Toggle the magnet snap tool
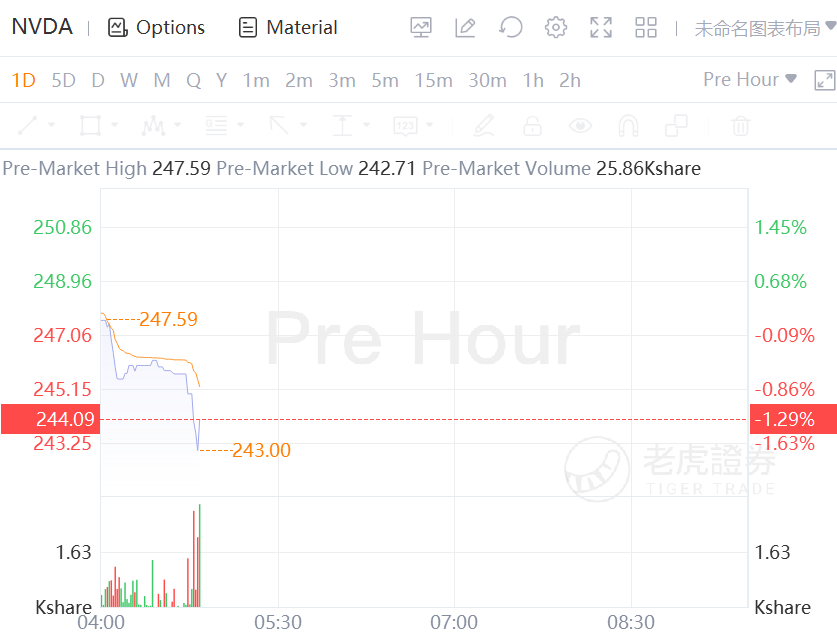Image resolution: width=837 pixels, height=635 pixels. 628,125
